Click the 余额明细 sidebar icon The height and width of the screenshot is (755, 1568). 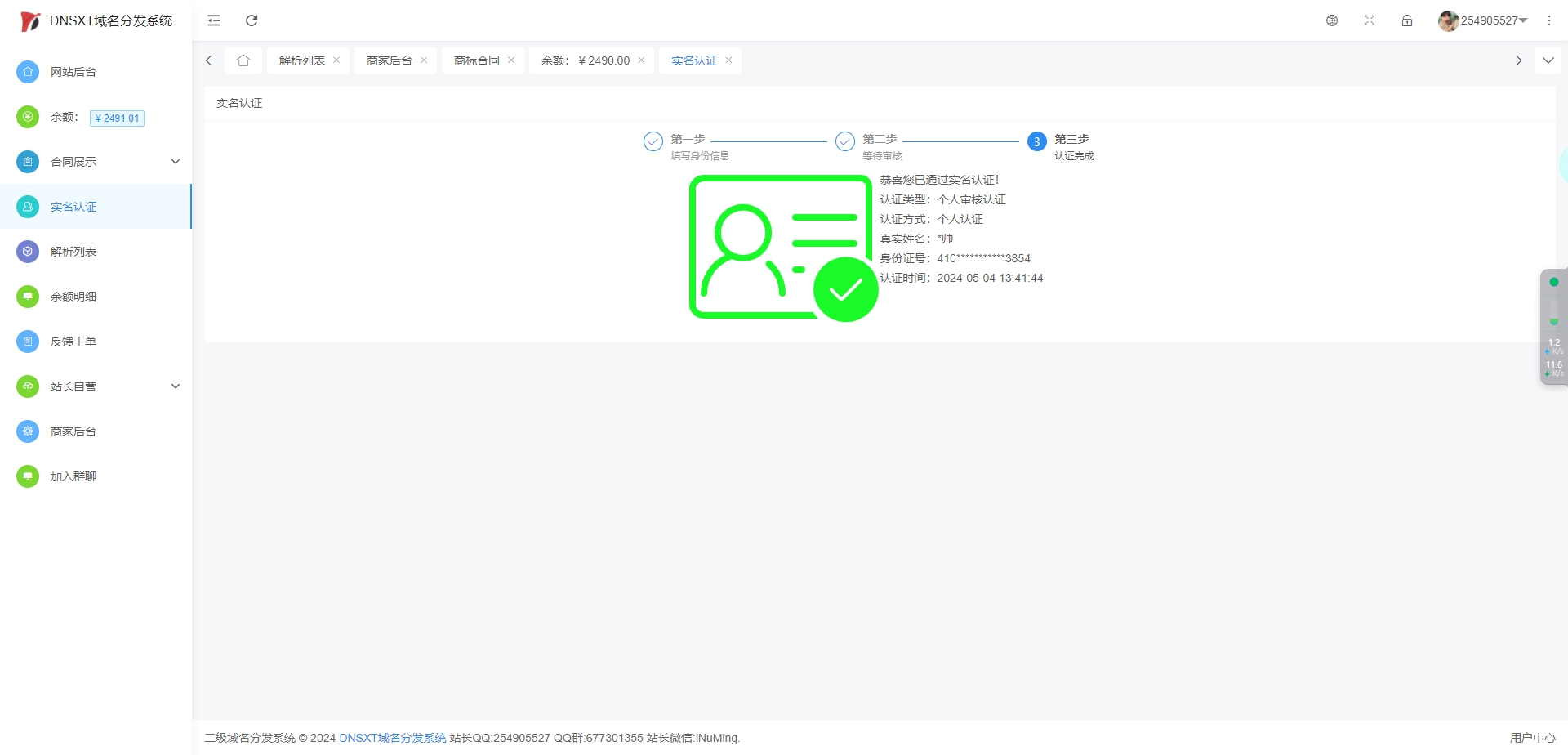click(x=28, y=297)
